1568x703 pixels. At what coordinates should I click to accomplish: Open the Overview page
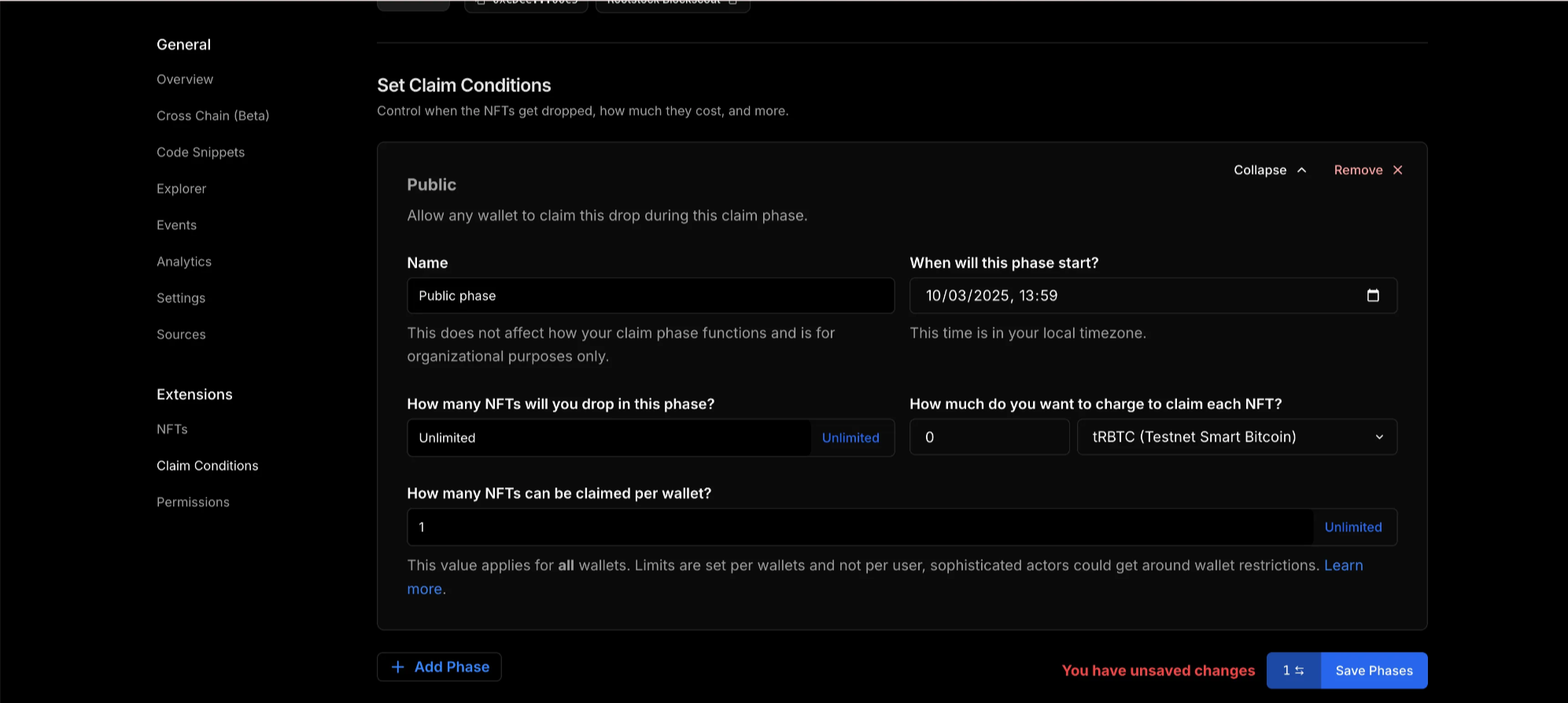[x=185, y=80]
